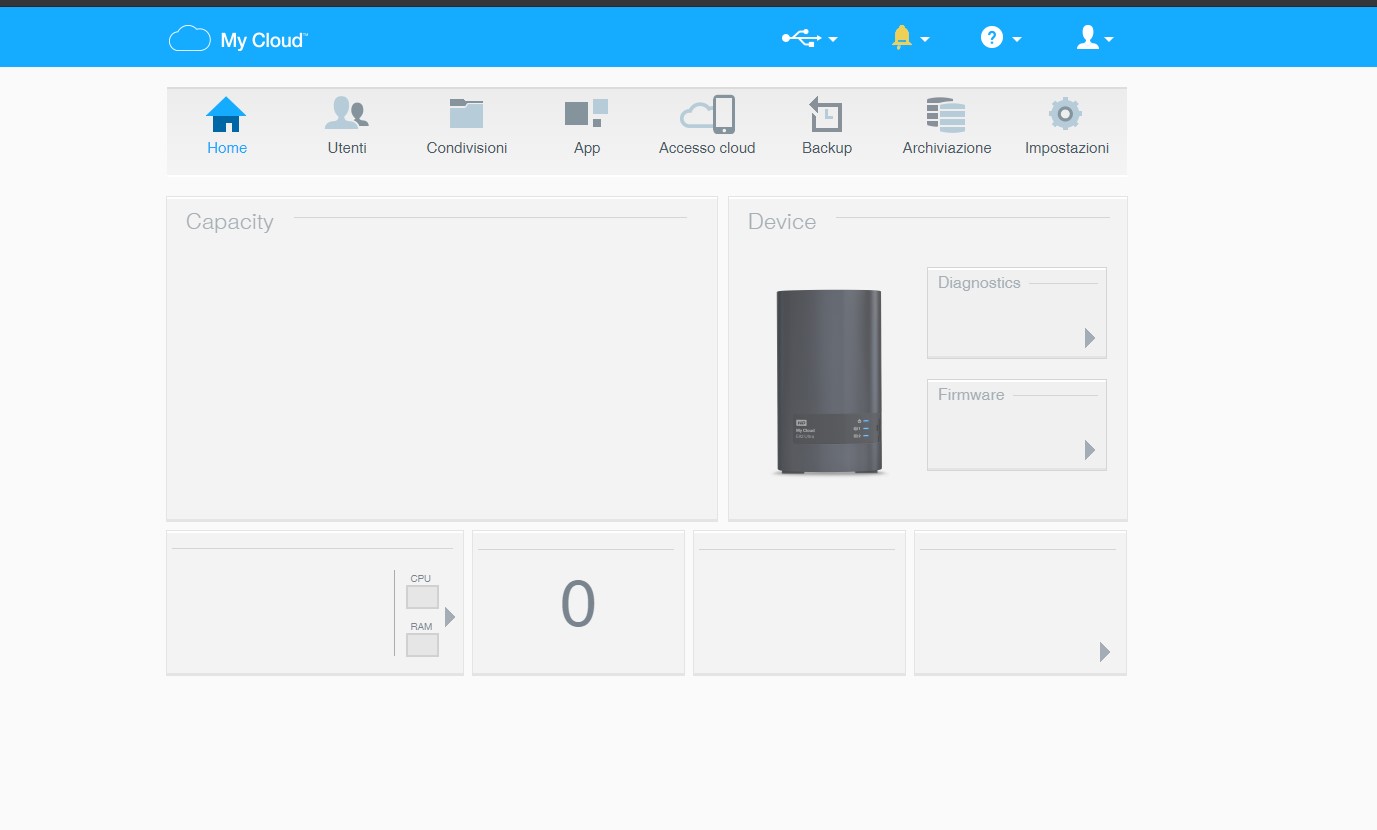Open the help question mark icon
This screenshot has width=1377, height=830.
coord(991,38)
